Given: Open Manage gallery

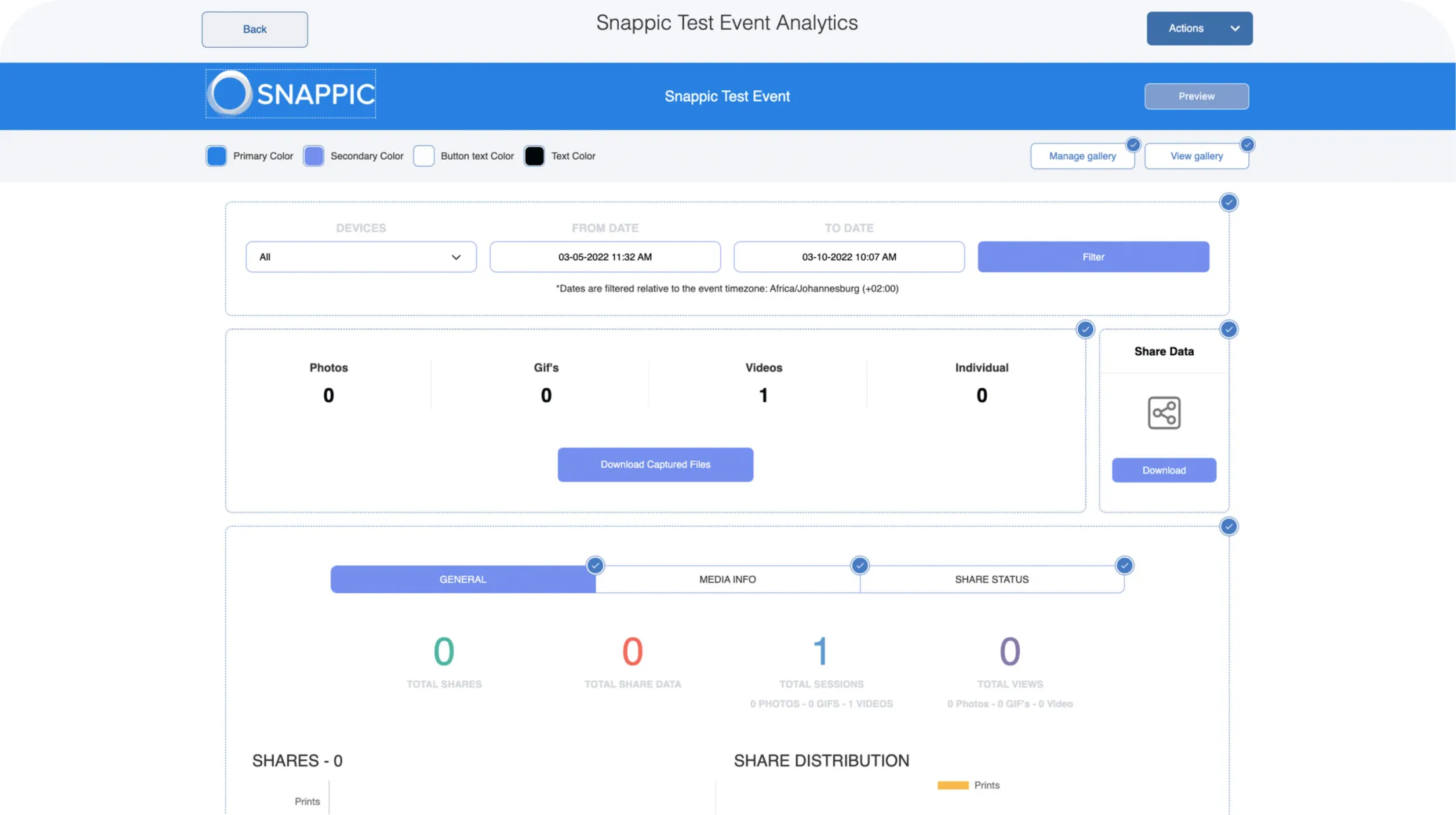Looking at the screenshot, I should coord(1082,156).
